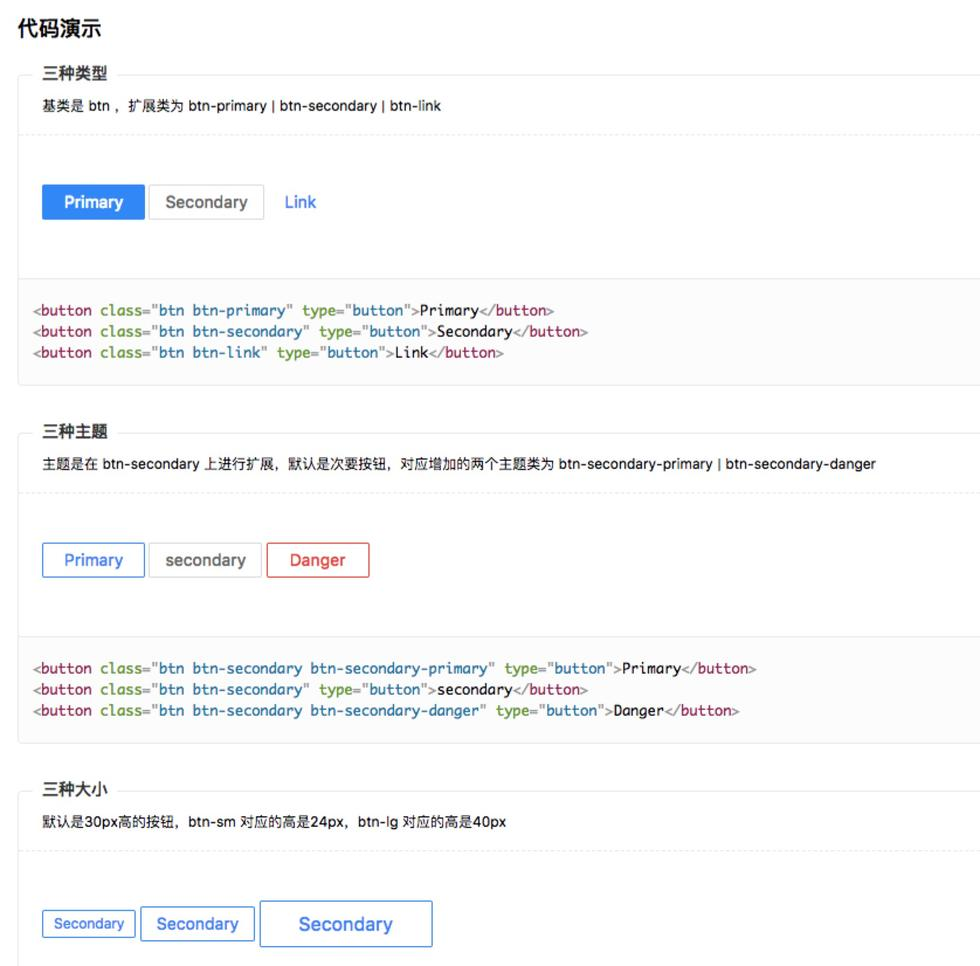The height and width of the screenshot is (966, 980).
Task: Click the red-outlined Danger button
Action: pyautogui.click(x=318, y=560)
